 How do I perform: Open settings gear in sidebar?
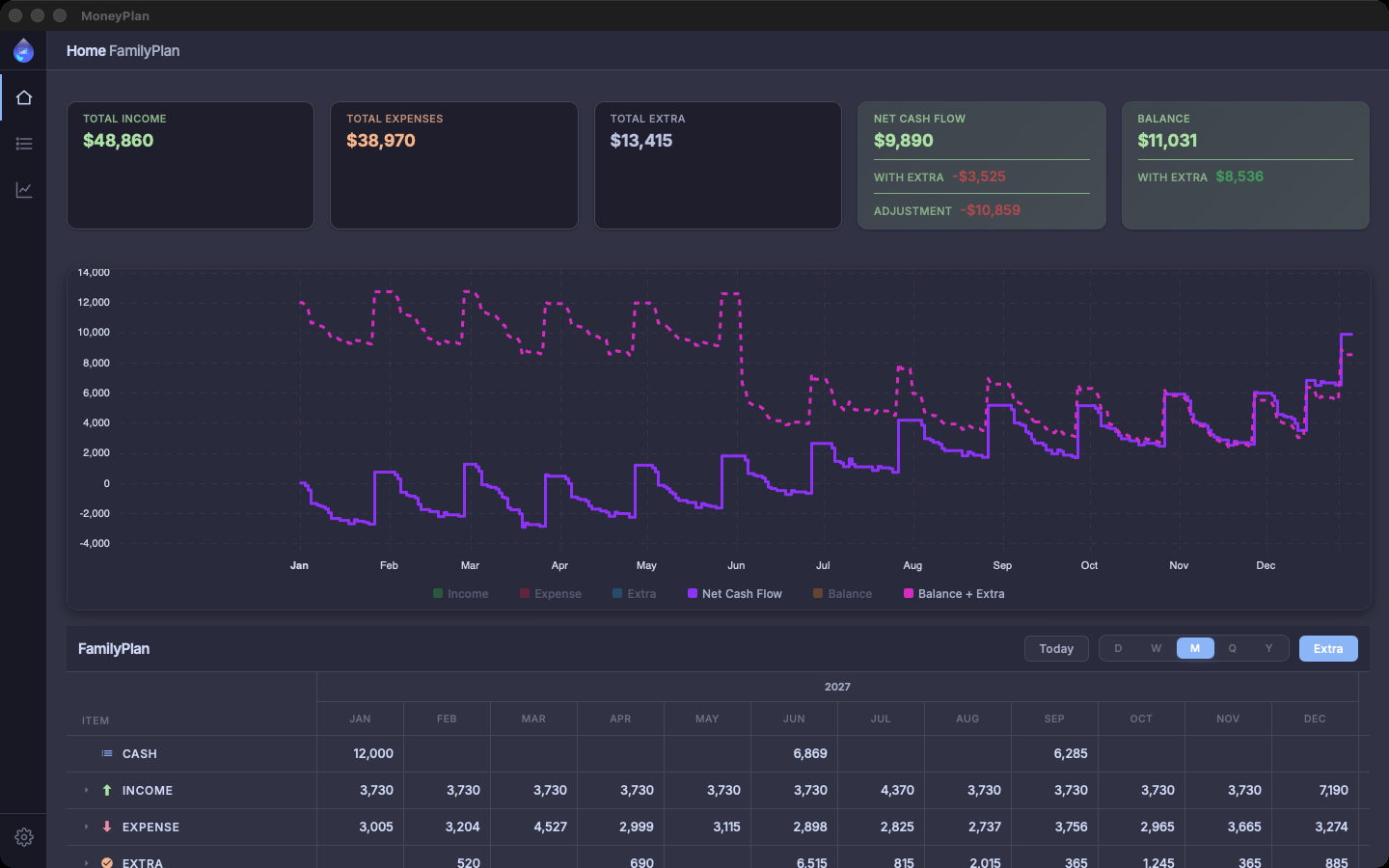[24, 837]
